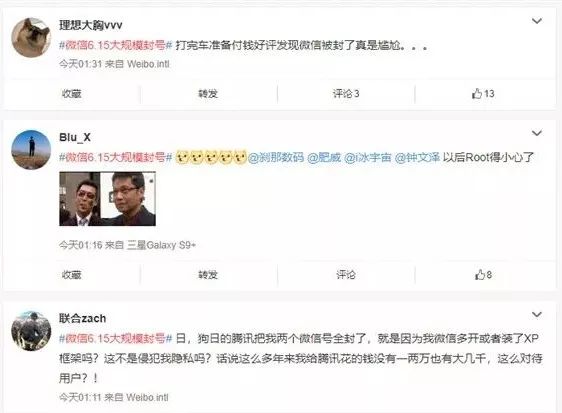Image resolution: width=562 pixels, height=413 pixels.
Task: Open the #微信6.15大规模封号# hashtag in first post
Action: (x=116, y=46)
